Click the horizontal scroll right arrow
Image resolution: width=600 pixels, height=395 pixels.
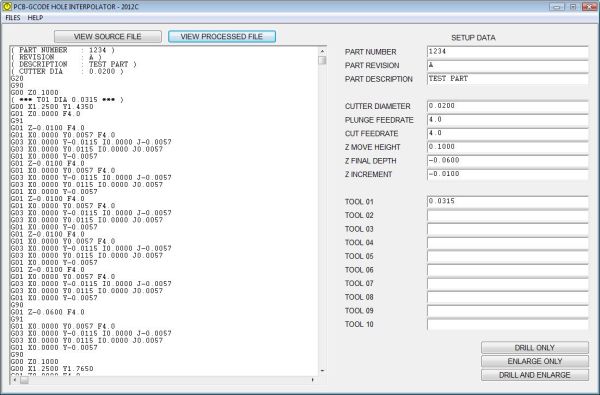(x=313, y=380)
